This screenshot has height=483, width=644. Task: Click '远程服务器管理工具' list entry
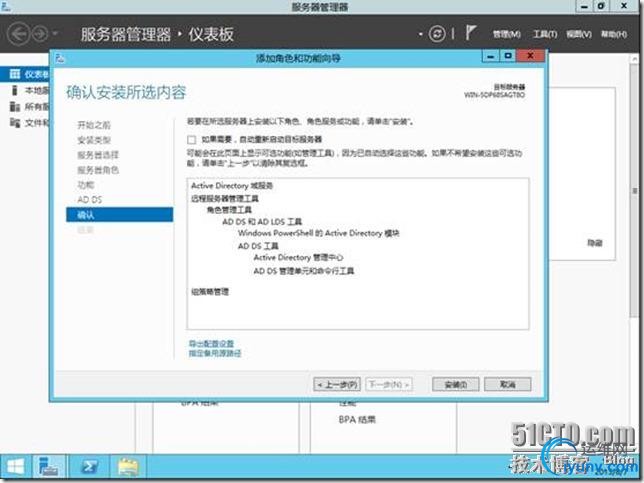click(225, 199)
